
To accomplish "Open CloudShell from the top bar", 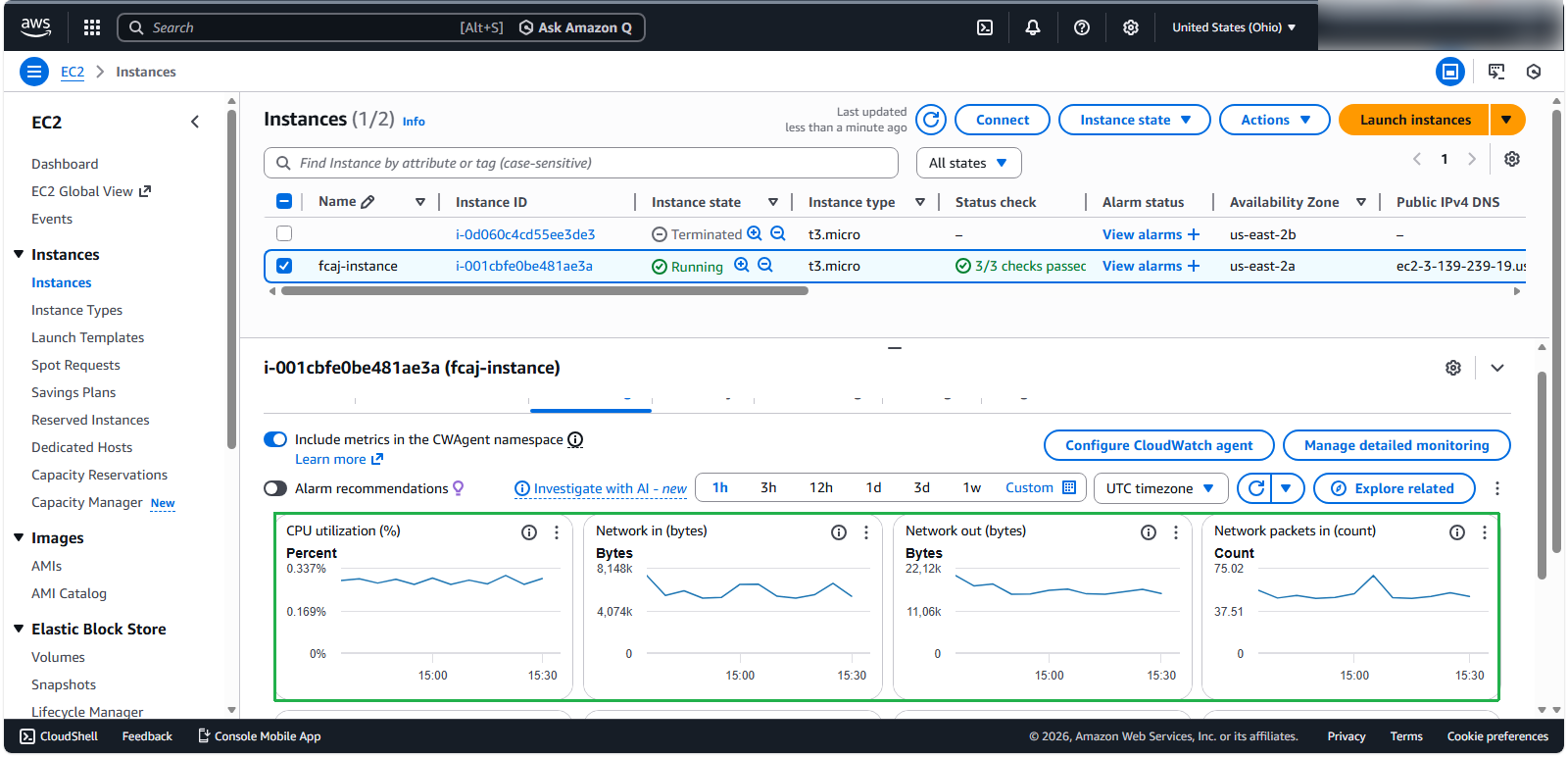I will coord(985,27).
